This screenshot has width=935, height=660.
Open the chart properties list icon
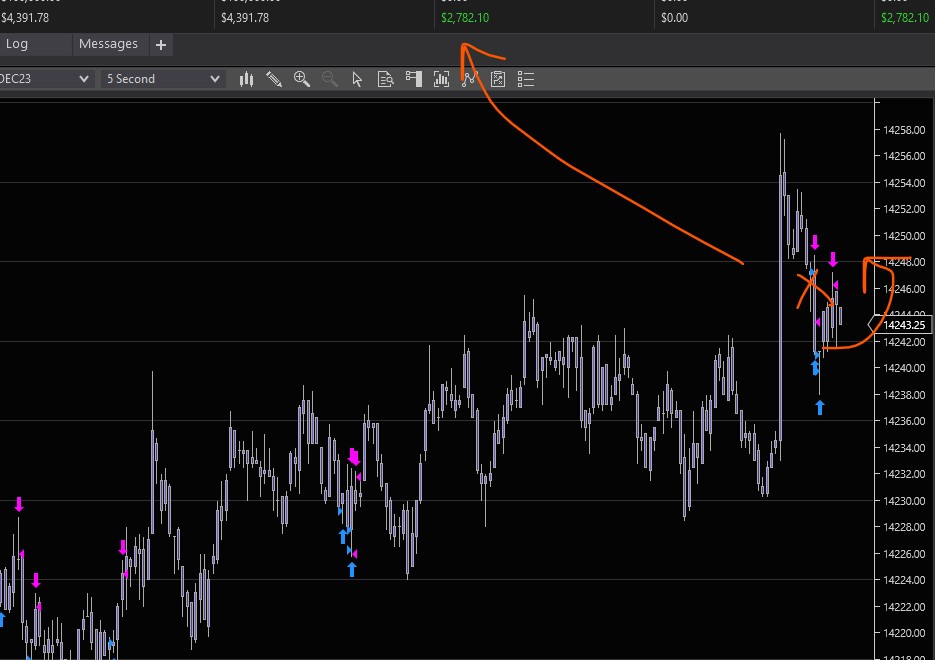[525, 79]
